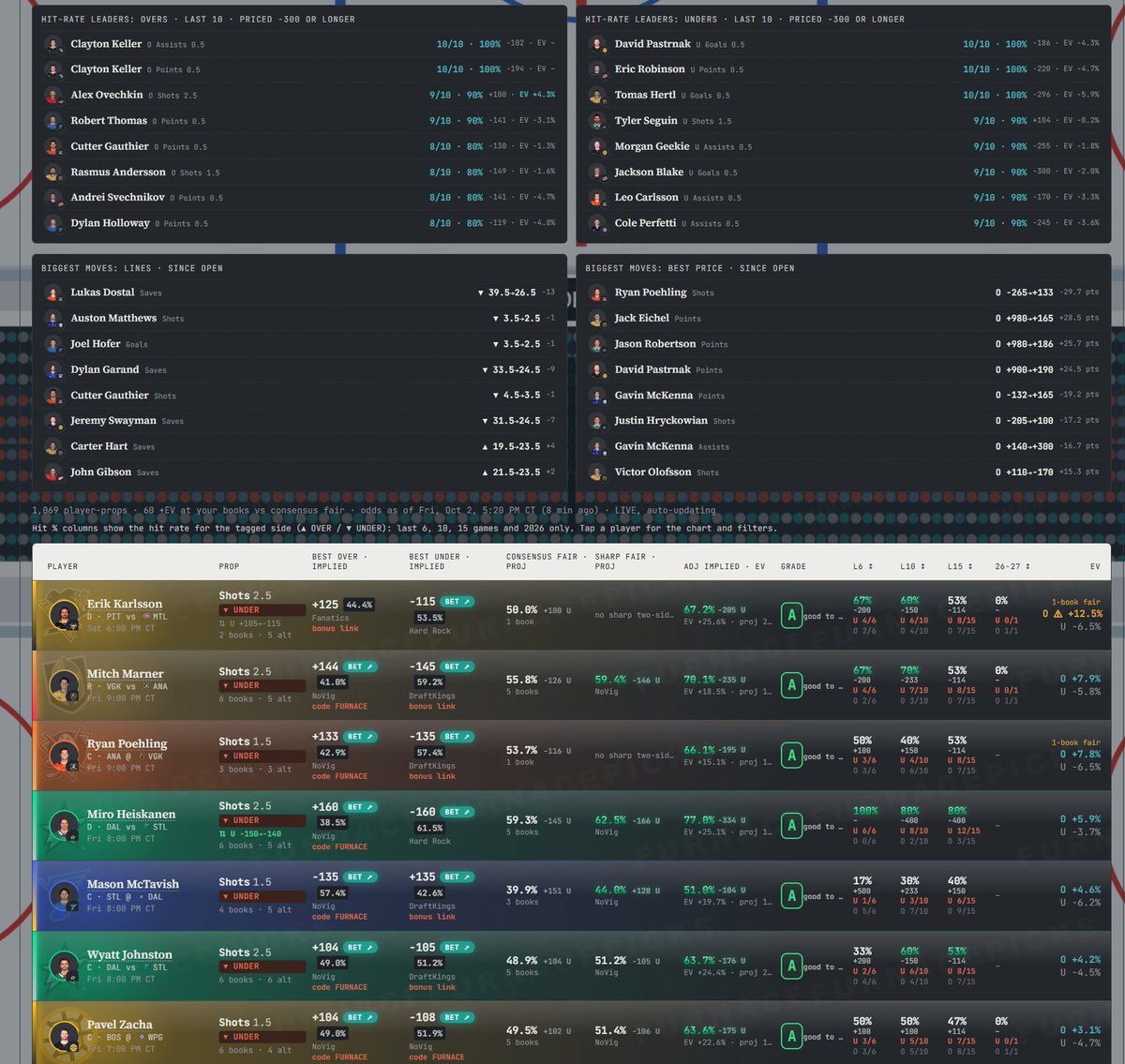
Task: Click the BET button beside Wyatt Johnston's +104 over
Action: [x=361, y=948]
